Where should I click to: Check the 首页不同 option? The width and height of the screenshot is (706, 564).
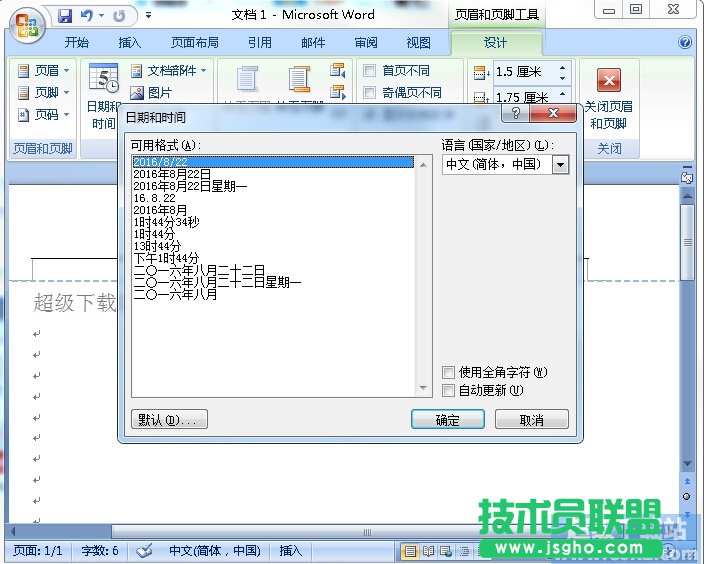click(370, 71)
